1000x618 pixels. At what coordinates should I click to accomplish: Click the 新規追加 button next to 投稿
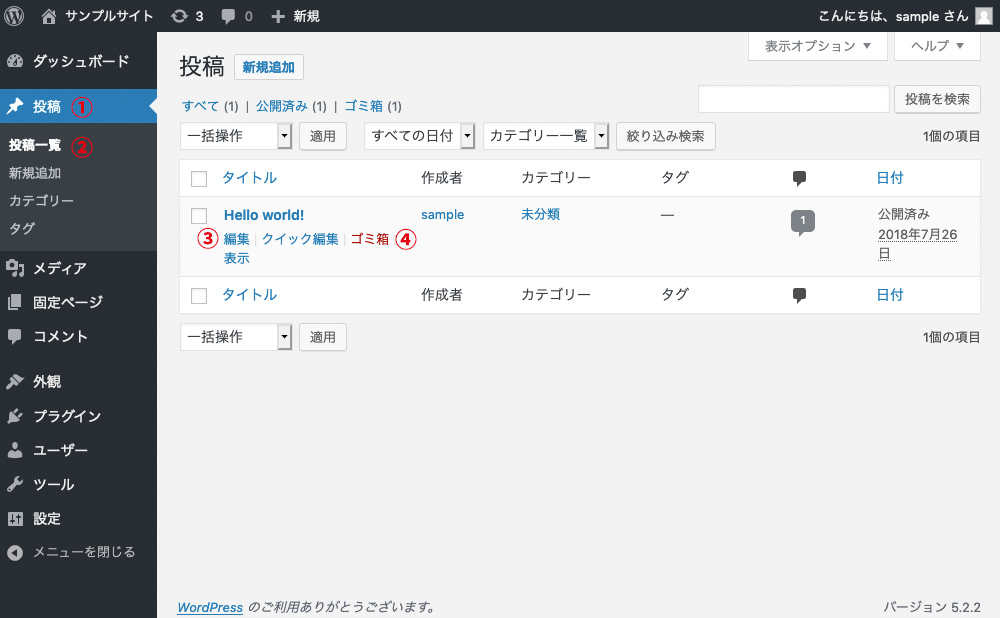[x=268, y=66]
